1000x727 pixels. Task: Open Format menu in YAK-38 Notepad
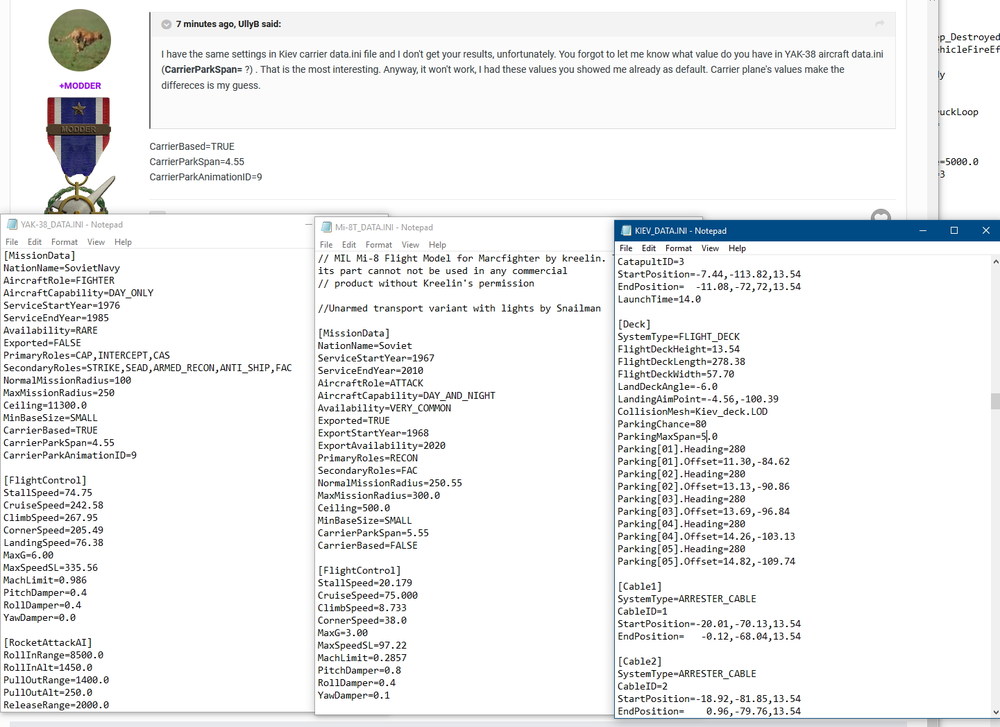click(x=64, y=242)
